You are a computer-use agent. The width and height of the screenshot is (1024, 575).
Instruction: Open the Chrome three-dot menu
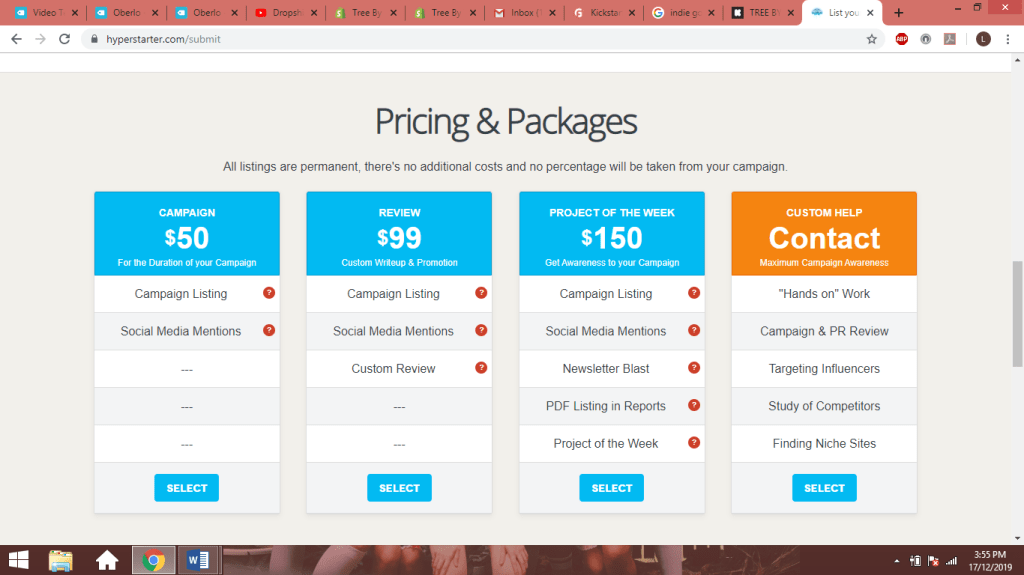point(1008,39)
